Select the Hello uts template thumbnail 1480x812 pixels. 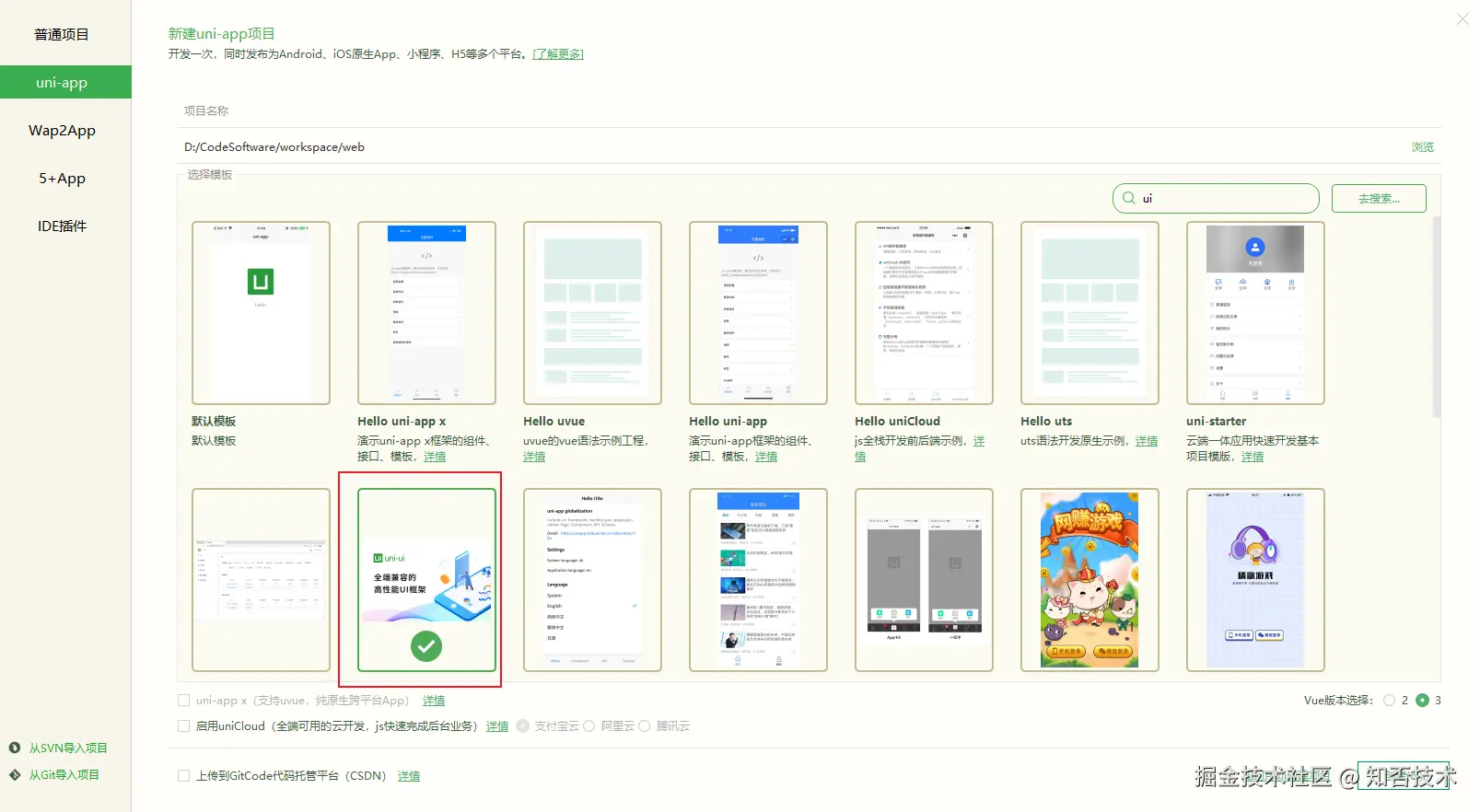click(x=1090, y=313)
